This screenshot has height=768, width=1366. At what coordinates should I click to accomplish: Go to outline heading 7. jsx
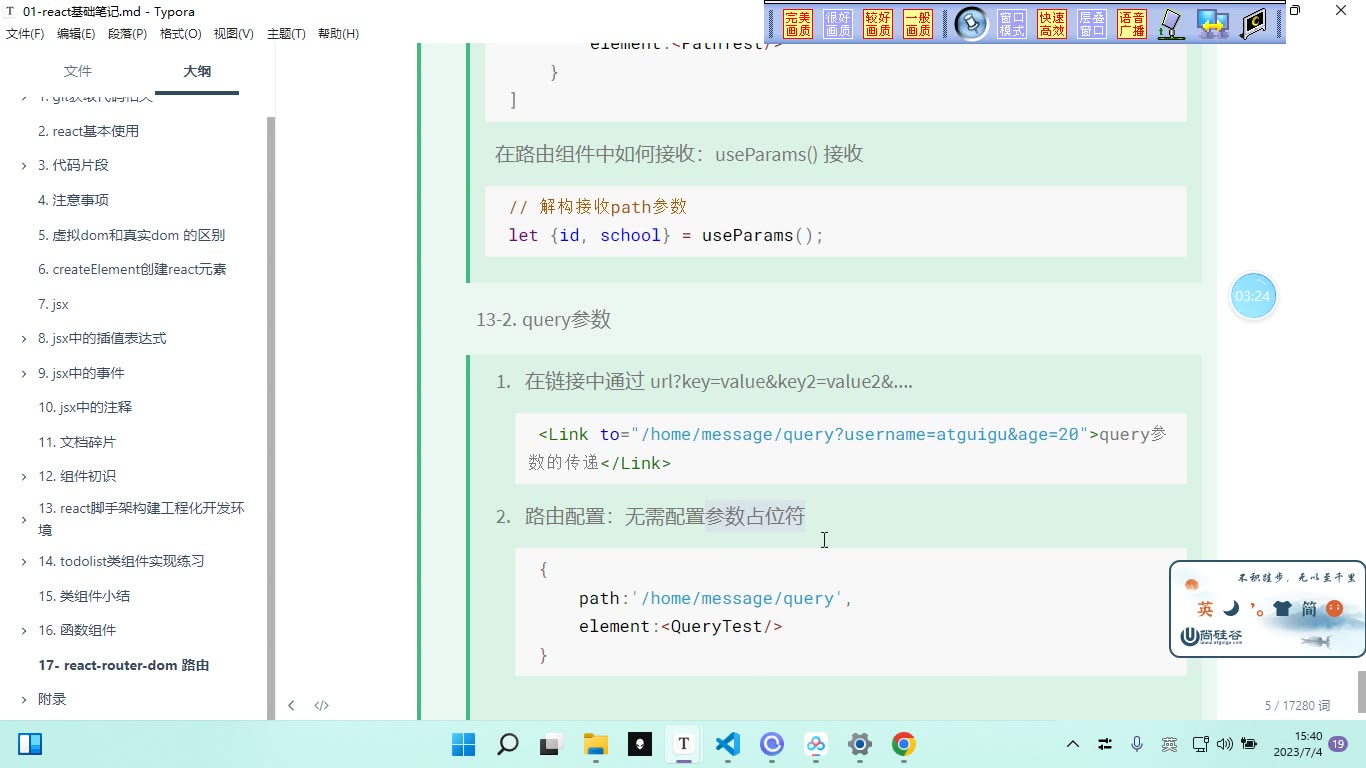[54, 304]
